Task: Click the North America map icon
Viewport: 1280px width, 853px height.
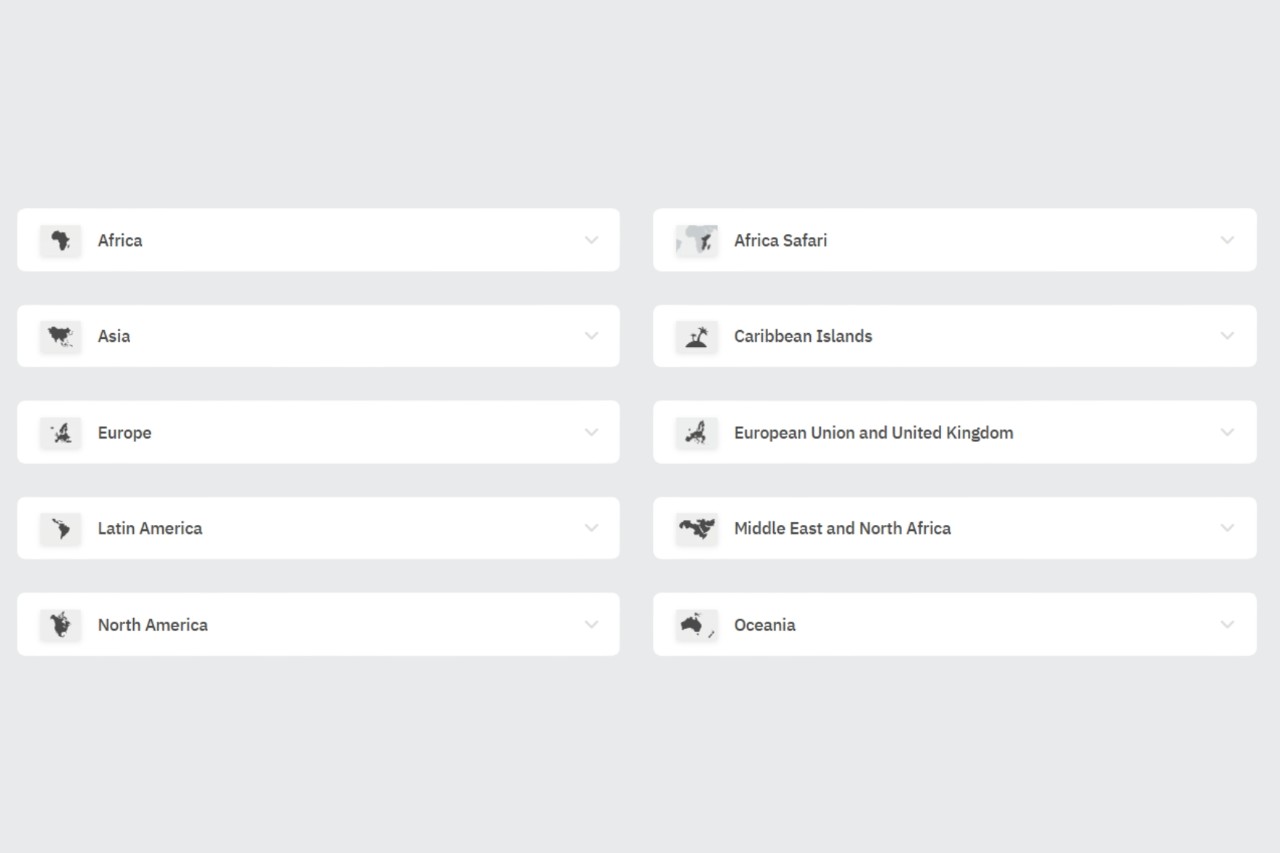Action: [60, 625]
